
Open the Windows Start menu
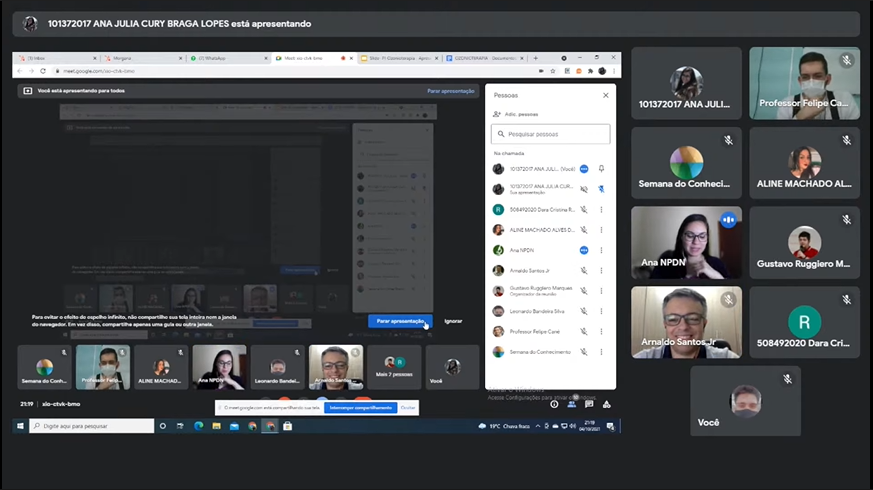20,426
